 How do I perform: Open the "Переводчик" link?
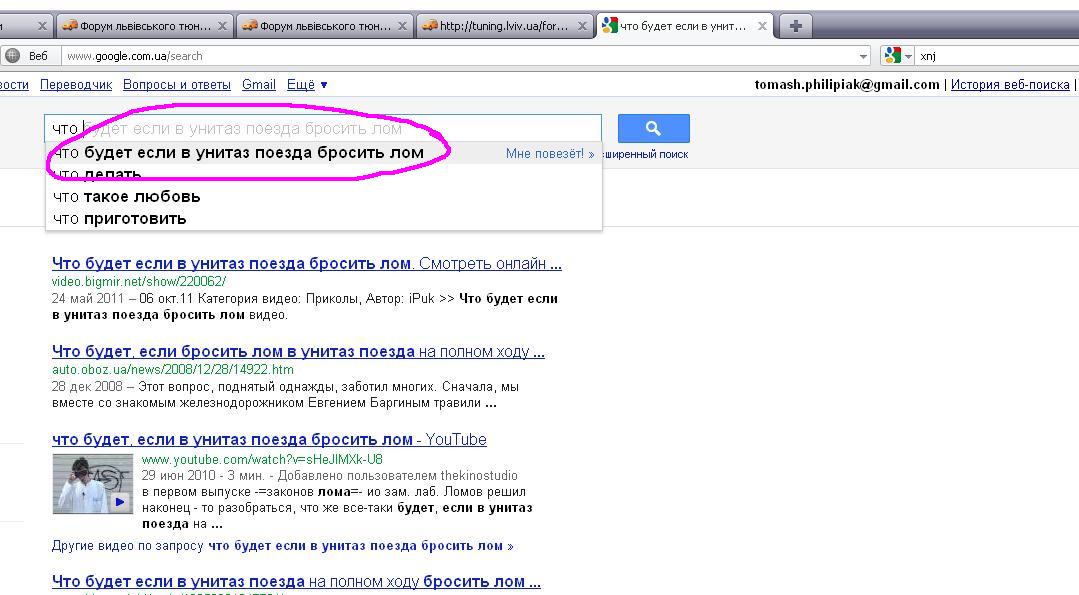(76, 85)
